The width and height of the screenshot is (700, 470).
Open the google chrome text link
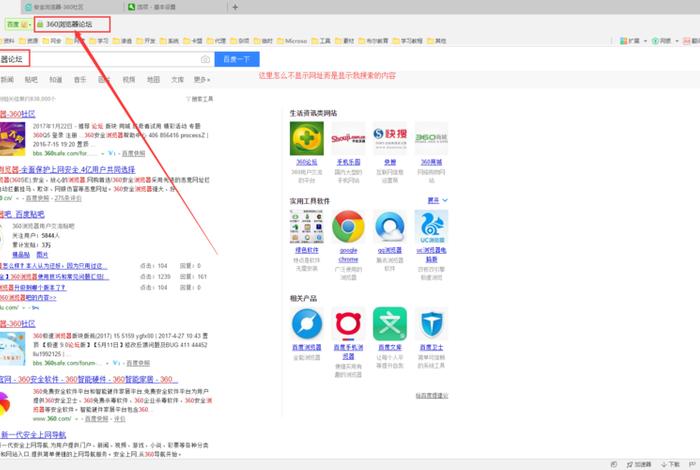click(x=348, y=255)
